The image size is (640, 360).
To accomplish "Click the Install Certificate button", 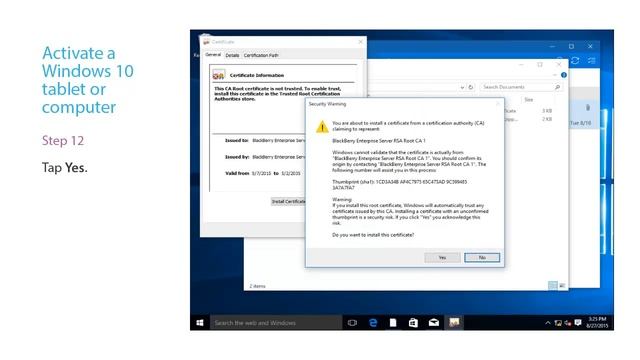I will pos(288,202).
